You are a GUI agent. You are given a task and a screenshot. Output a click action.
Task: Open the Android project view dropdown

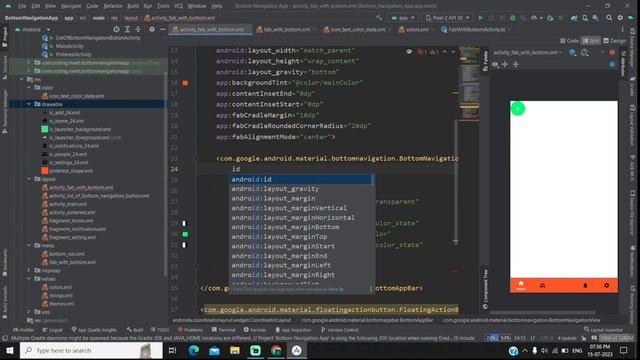33,29
